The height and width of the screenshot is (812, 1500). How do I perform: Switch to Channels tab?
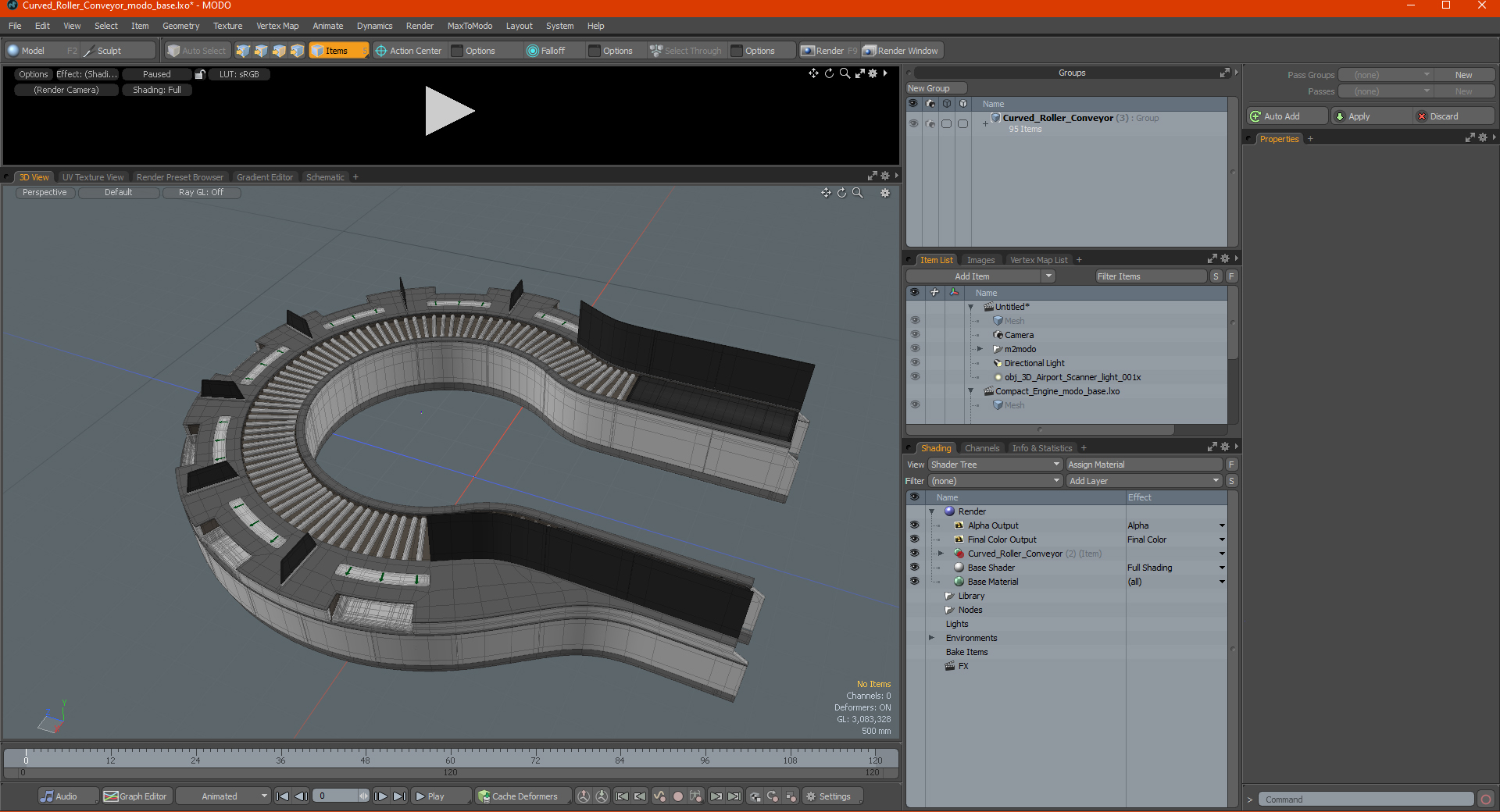point(982,448)
